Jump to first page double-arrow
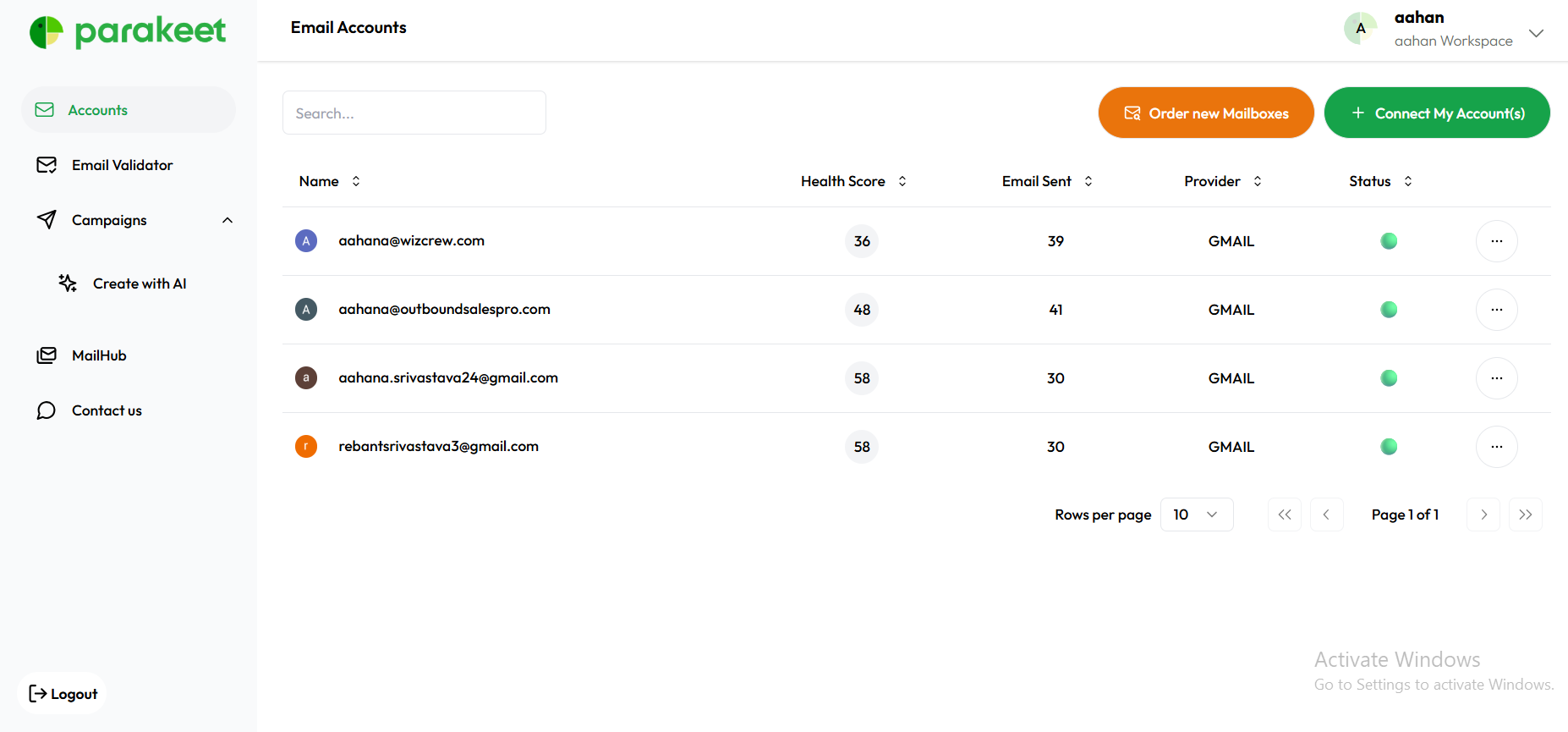This screenshot has width=1568, height=732. tap(1284, 515)
